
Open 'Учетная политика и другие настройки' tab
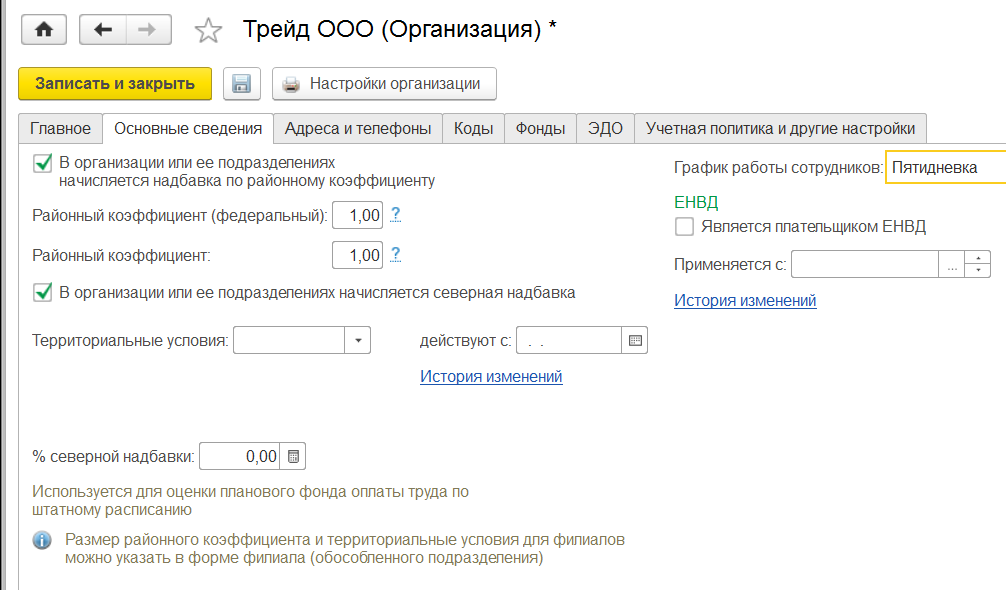click(780, 129)
